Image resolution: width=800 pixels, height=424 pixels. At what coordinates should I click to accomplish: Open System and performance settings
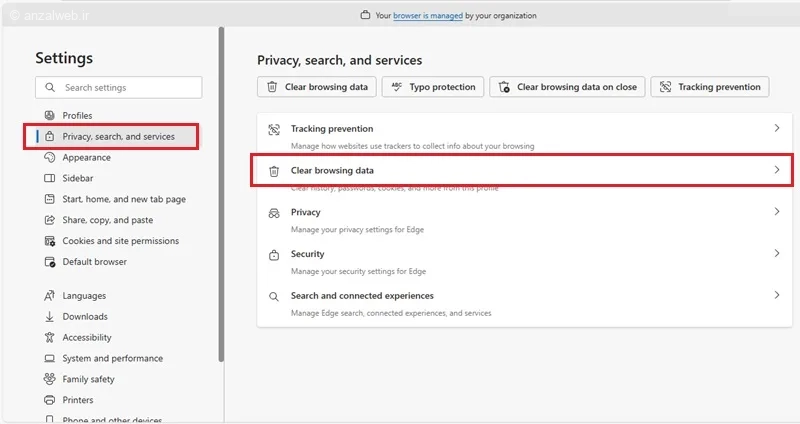[112, 358]
